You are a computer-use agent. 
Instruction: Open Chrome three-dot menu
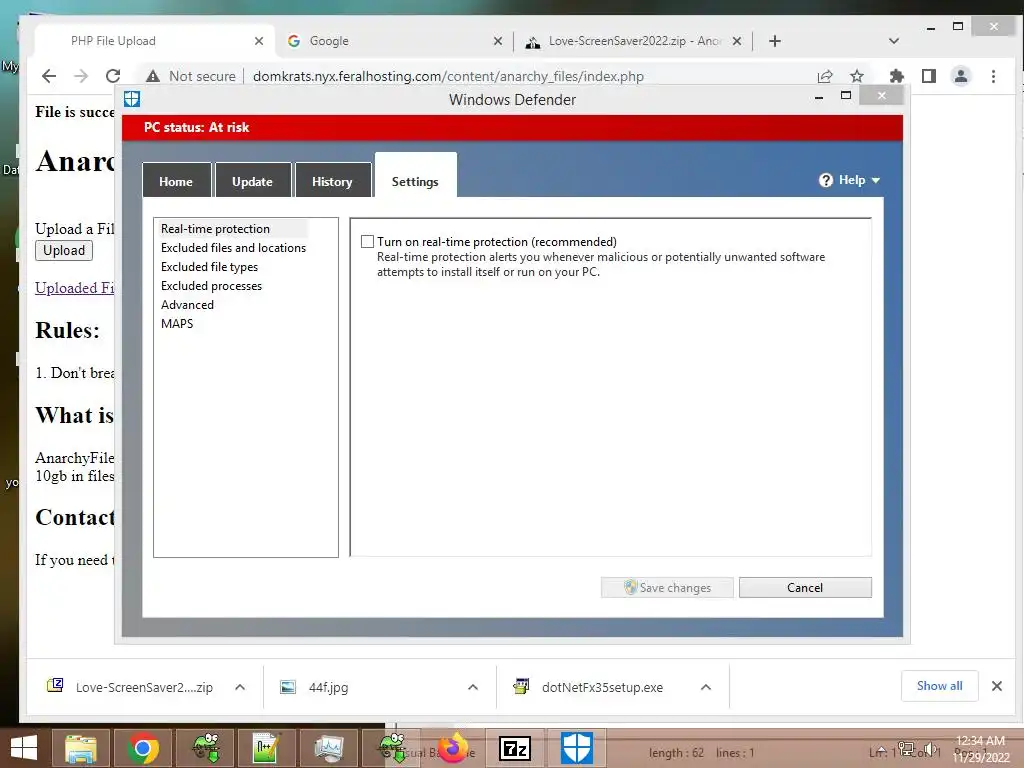(993, 76)
